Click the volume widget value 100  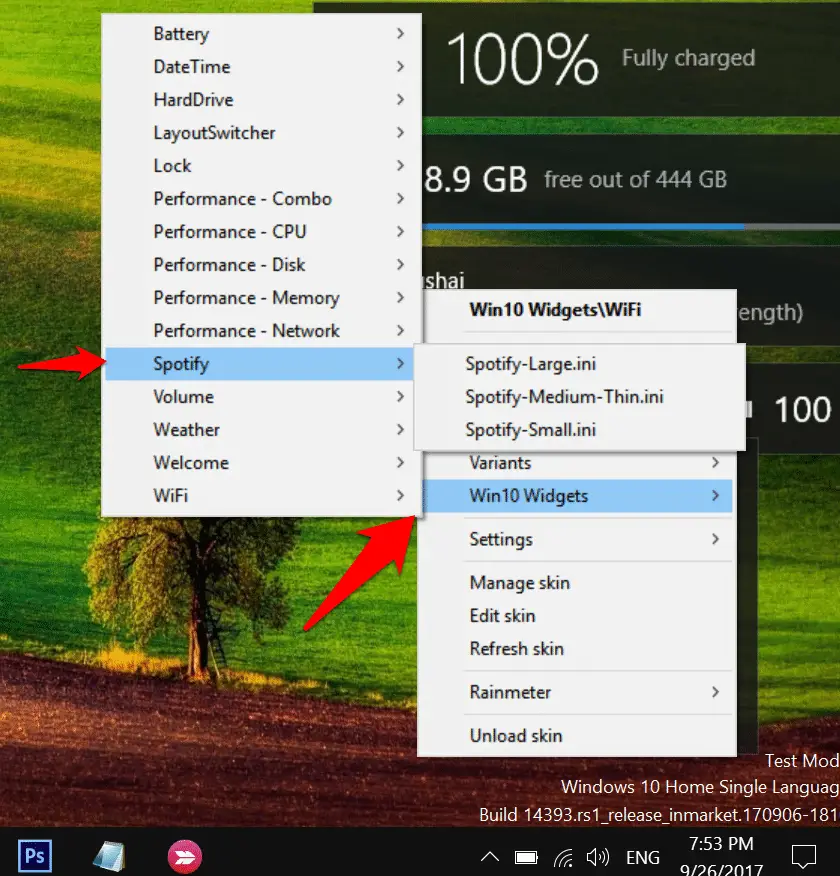803,410
